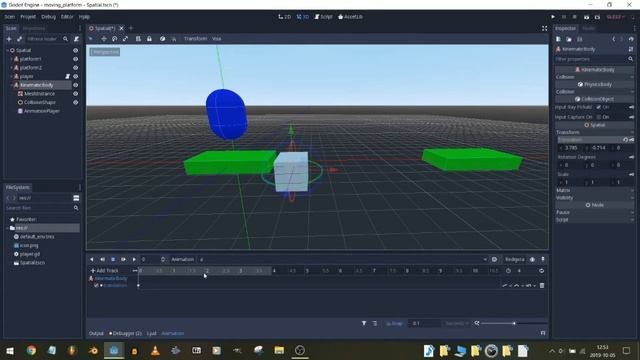Open Inspector object history icon
640x360 pixels.
pos(631,39)
